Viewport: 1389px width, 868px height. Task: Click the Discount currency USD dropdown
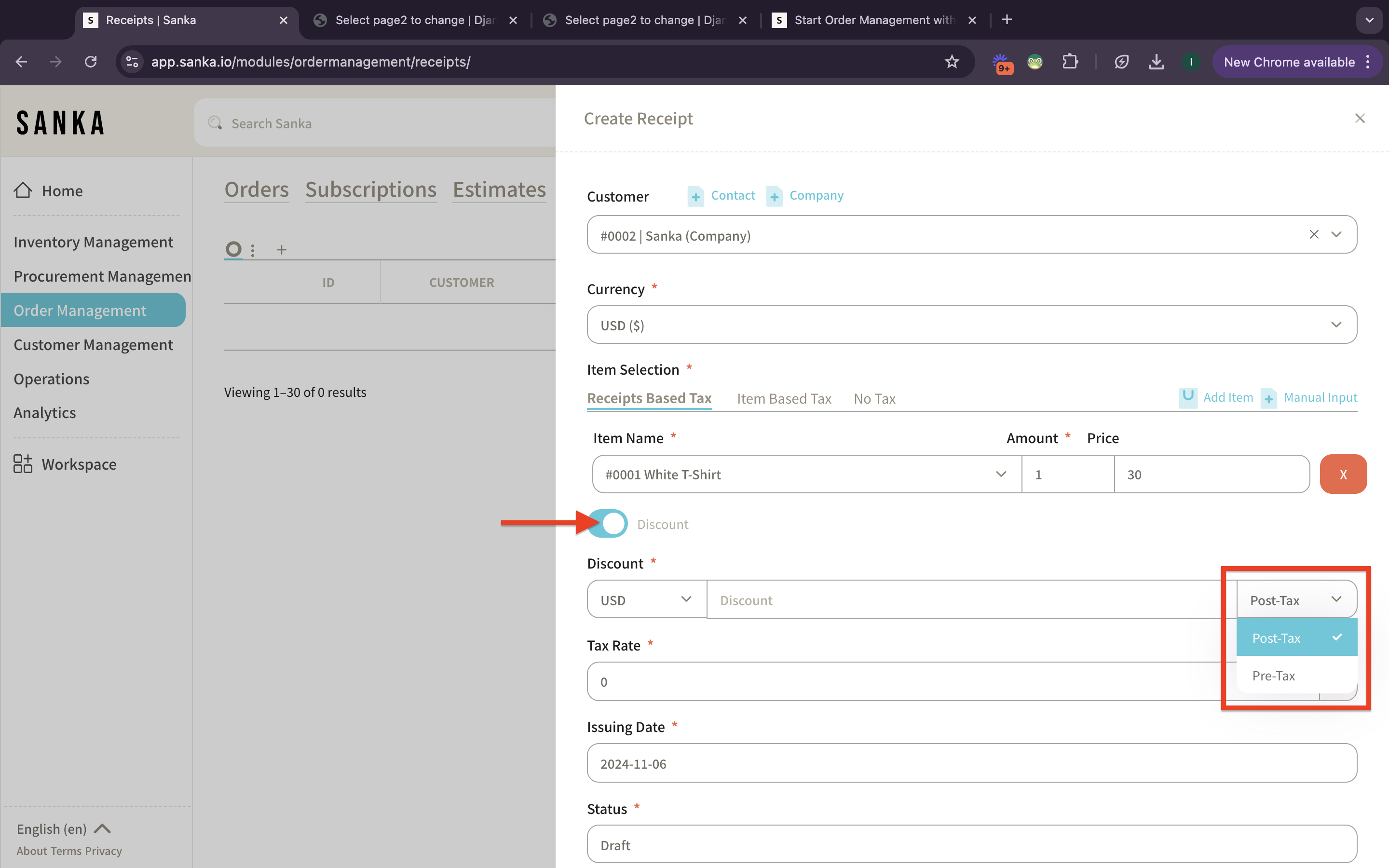(645, 598)
